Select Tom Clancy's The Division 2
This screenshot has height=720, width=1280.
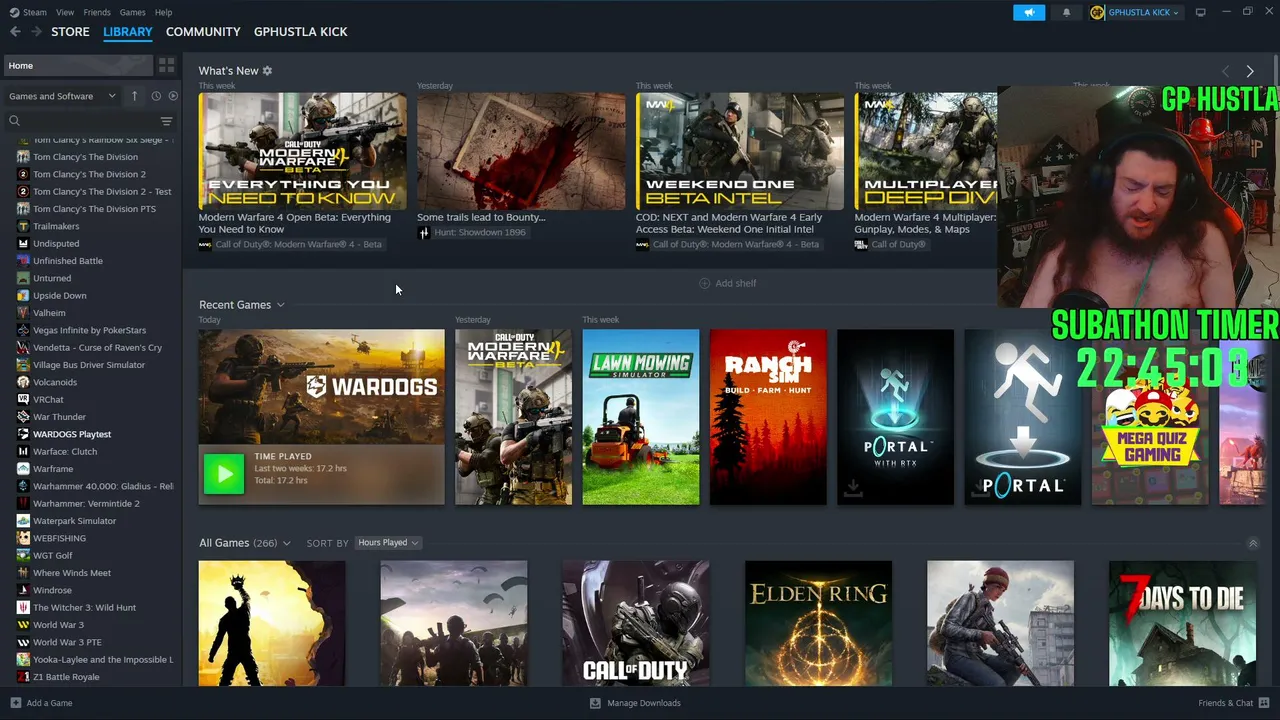91,174
